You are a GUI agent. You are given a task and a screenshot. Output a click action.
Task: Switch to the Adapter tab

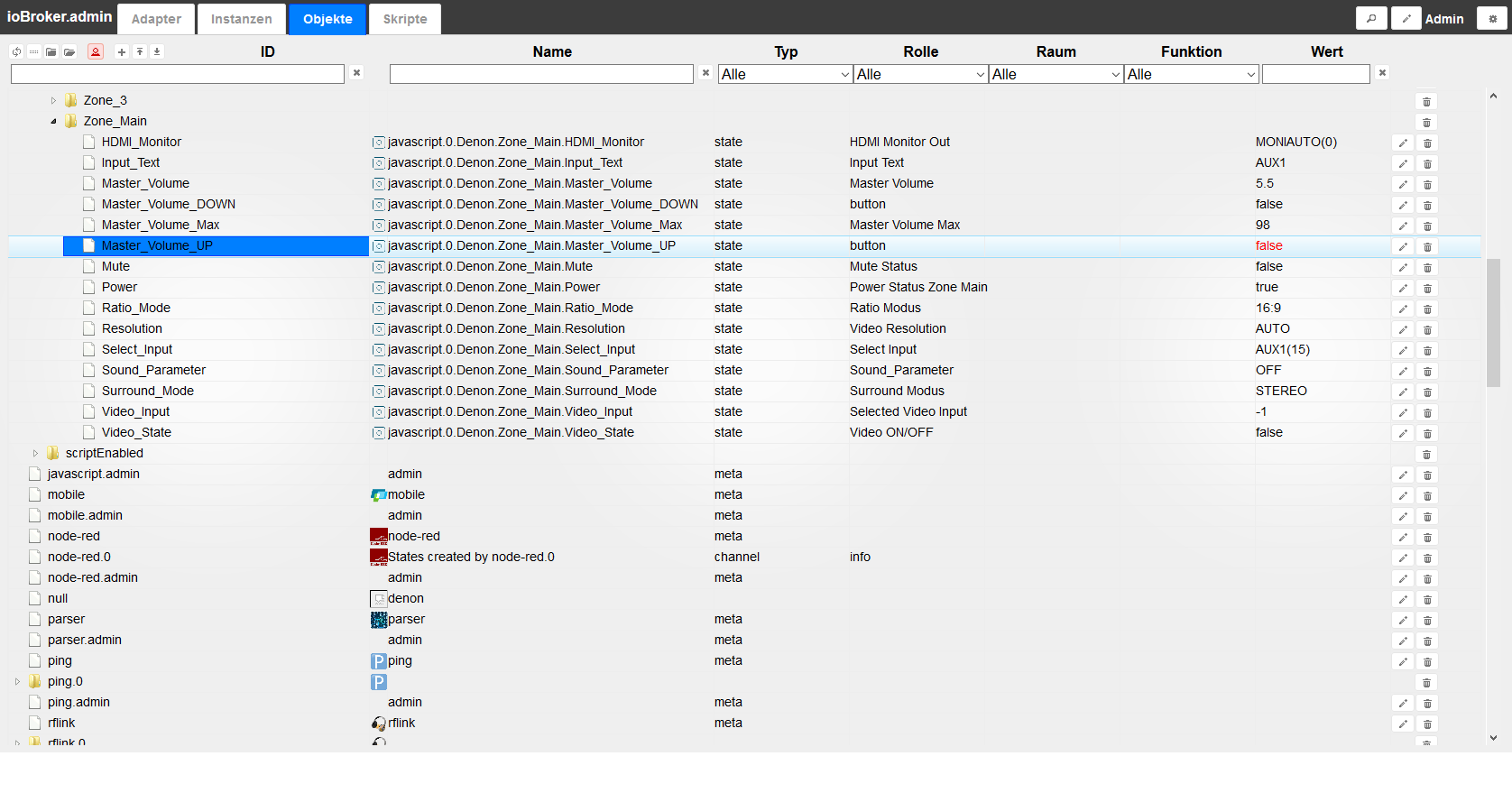(x=156, y=19)
